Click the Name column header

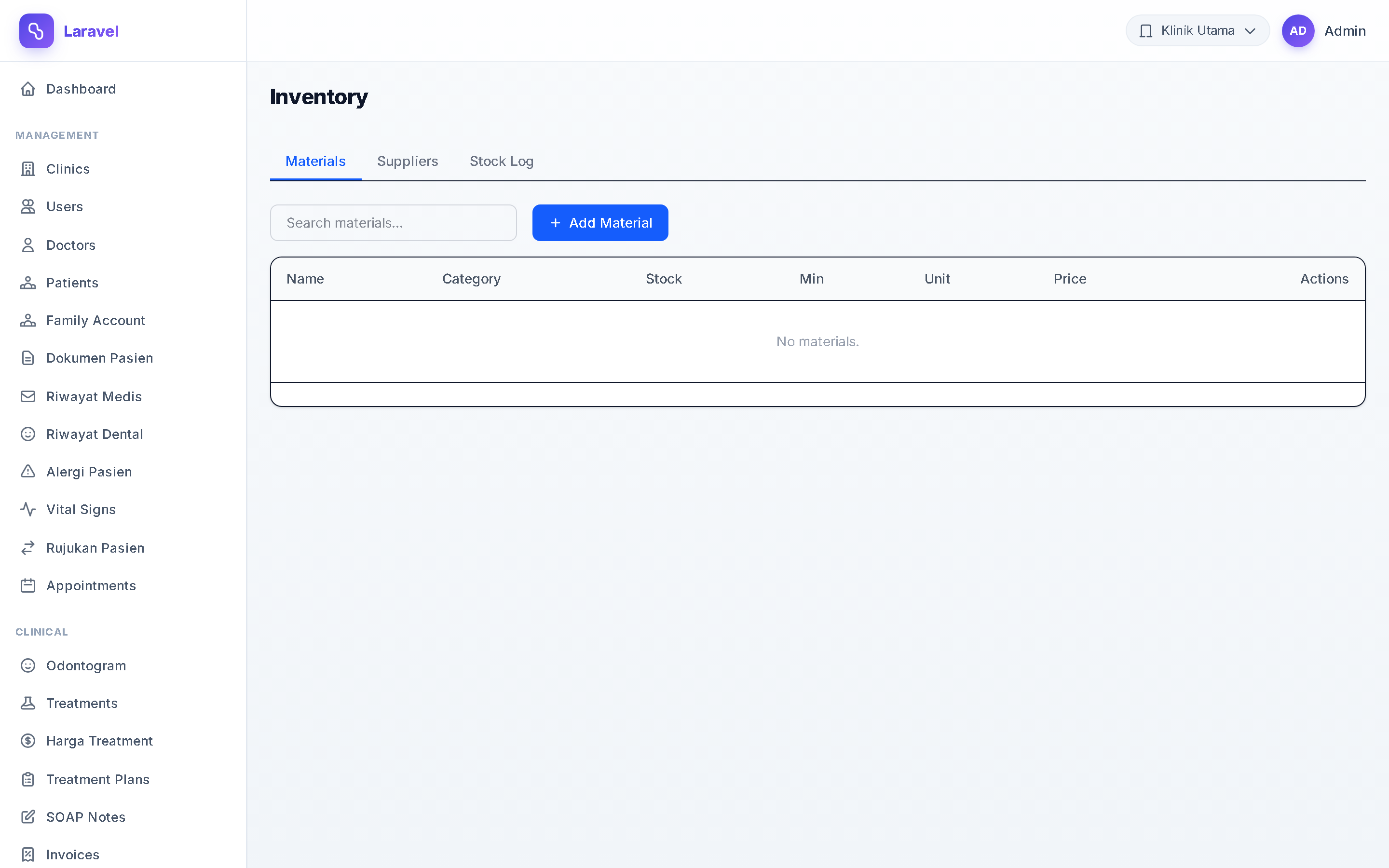click(x=305, y=279)
